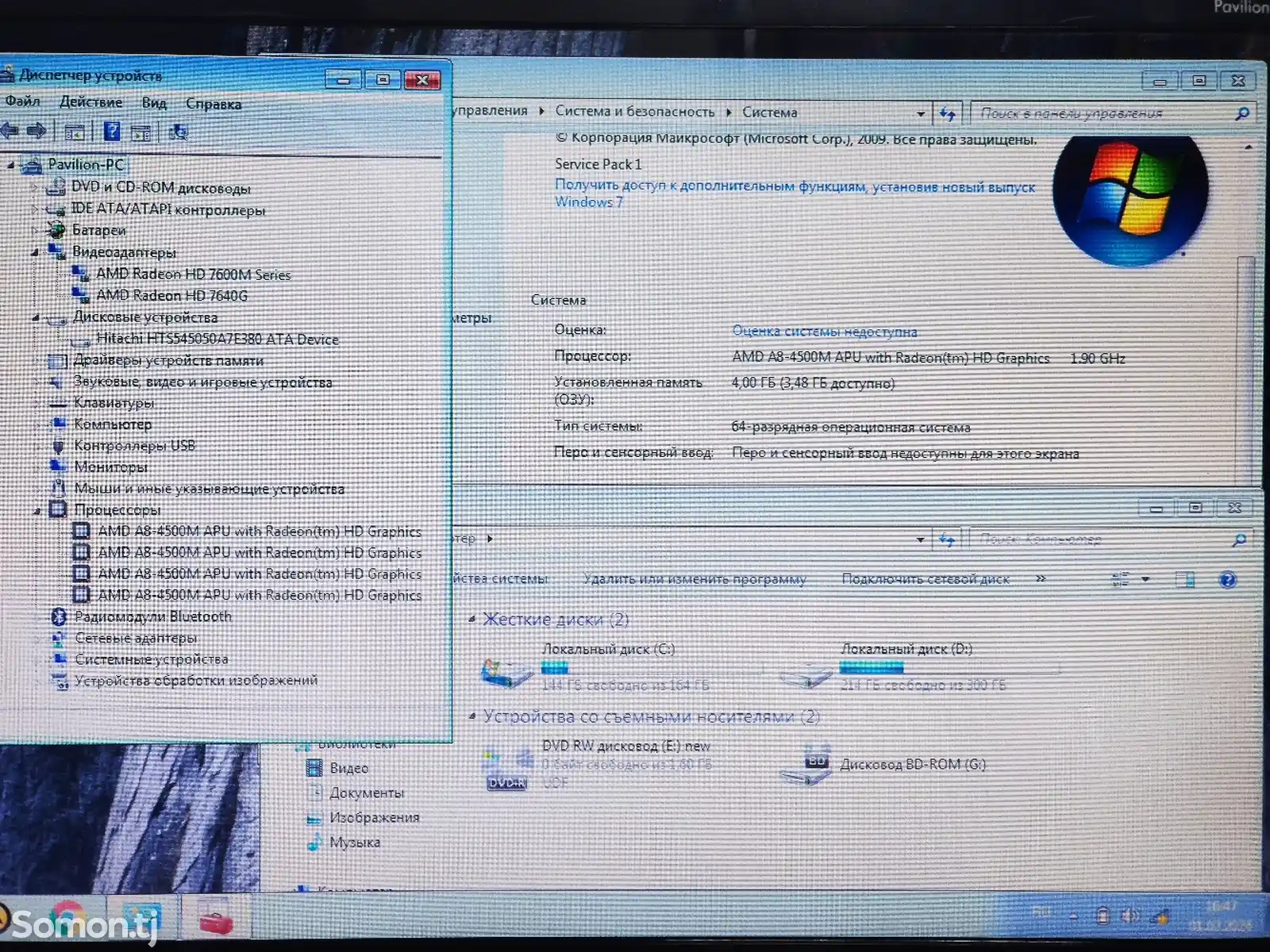
Task: Select Драйверы устройств памяти item
Action: pos(168,361)
